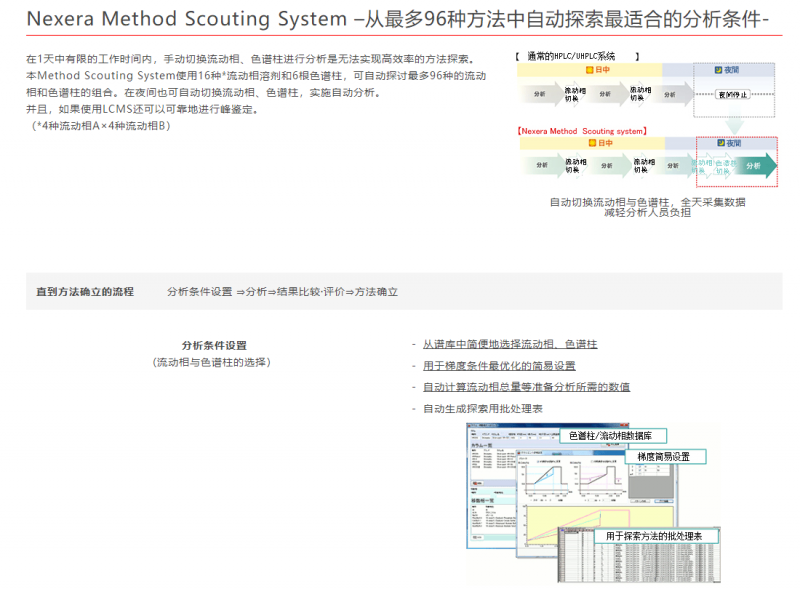Click the caption 自动切换流动相与色谱柱，全天采集数据
Viewport: 800px width, 589px height.
[x=647, y=202]
